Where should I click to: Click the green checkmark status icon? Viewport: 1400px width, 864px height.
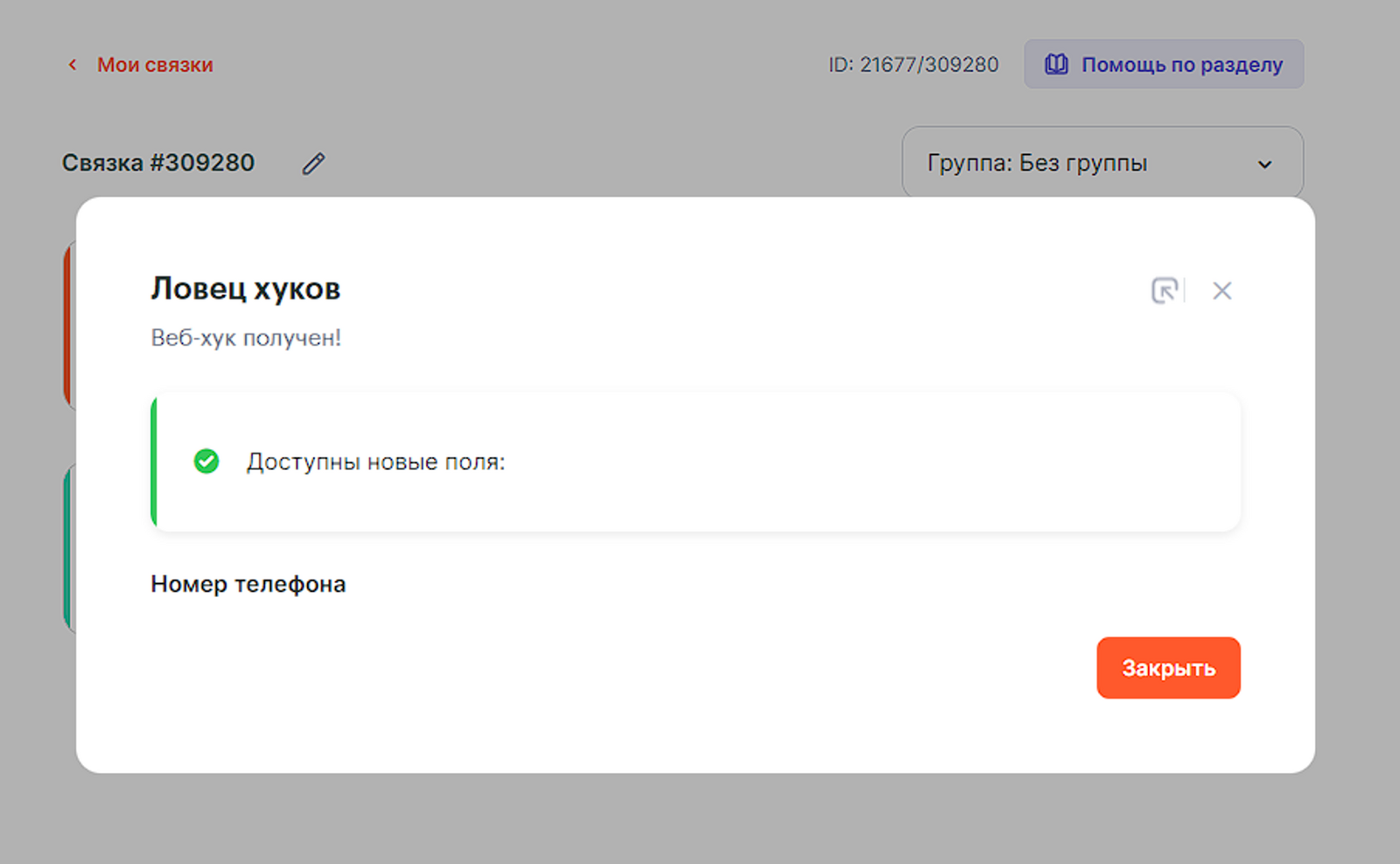point(206,461)
